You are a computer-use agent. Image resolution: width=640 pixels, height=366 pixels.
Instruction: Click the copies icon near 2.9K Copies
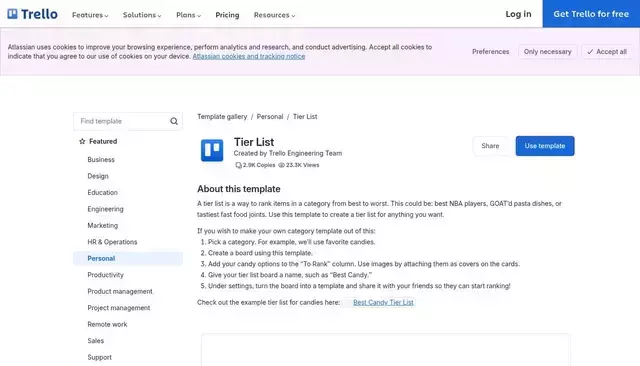click(x=238, y=165)
